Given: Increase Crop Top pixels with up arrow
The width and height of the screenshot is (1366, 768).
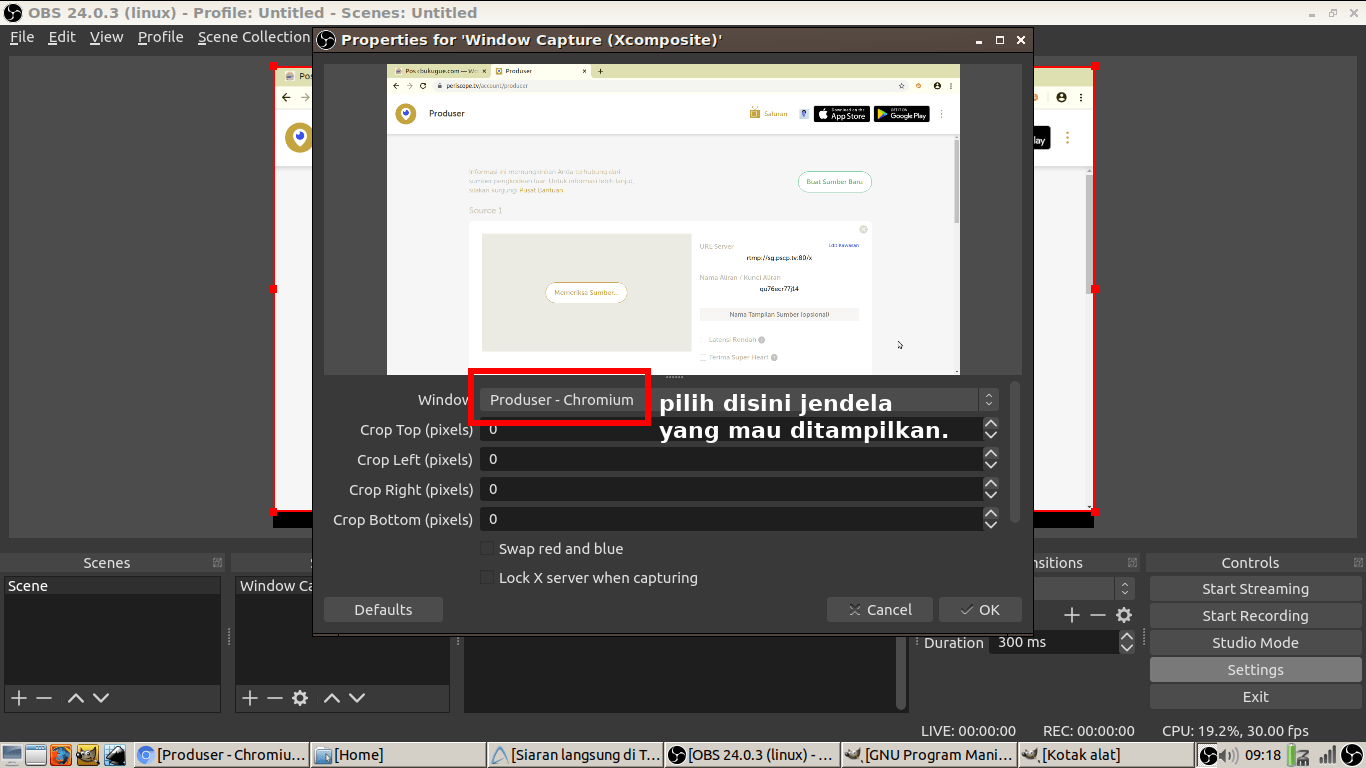Looking at the screenshot, I should pos(991,424).
